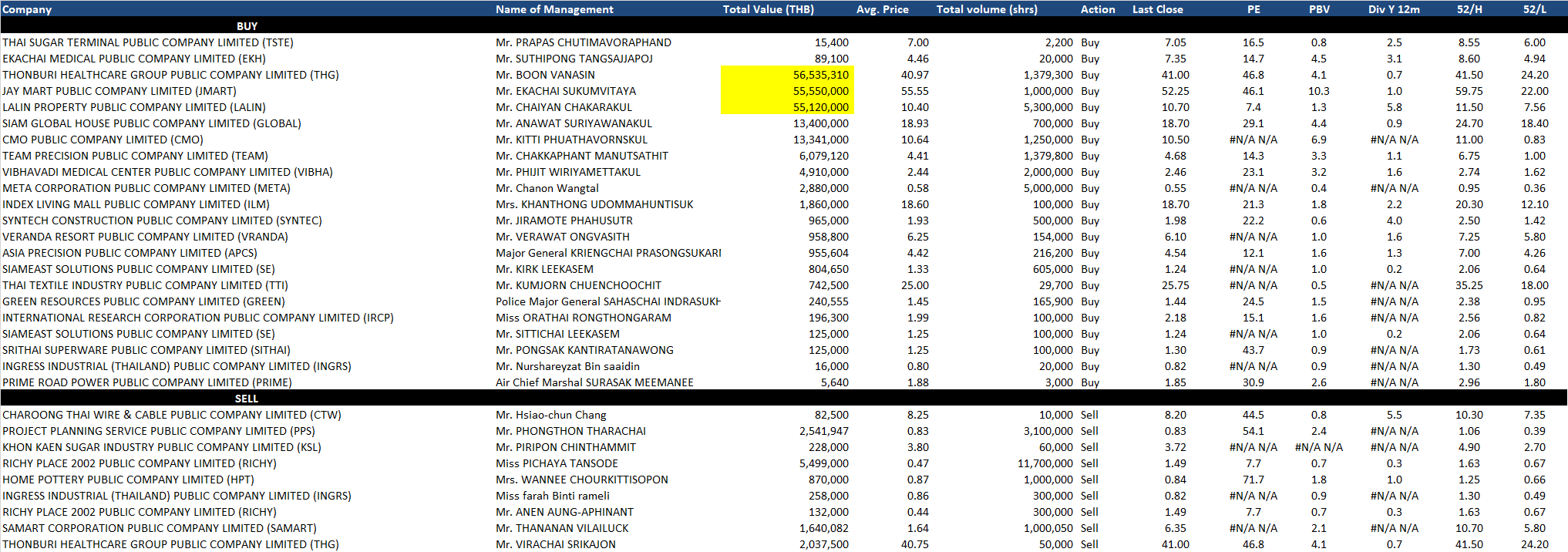Click Major General KRIENGCHAI PRASONGSUKARI cell

[608, 253]
